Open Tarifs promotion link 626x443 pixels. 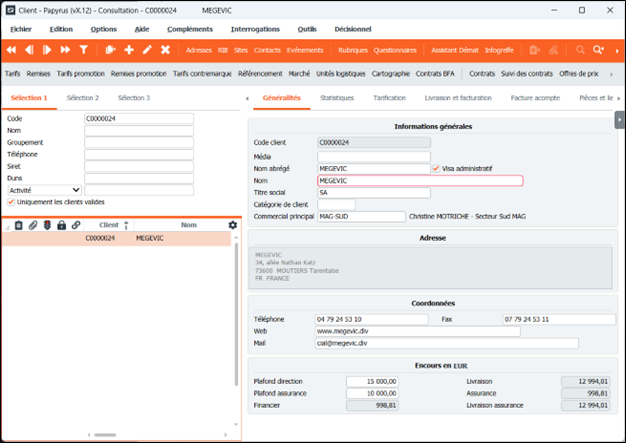coord(83,73)
